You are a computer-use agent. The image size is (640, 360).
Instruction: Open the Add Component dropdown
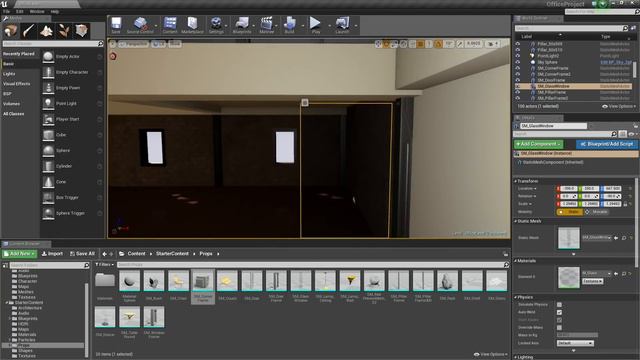(538, 144)
